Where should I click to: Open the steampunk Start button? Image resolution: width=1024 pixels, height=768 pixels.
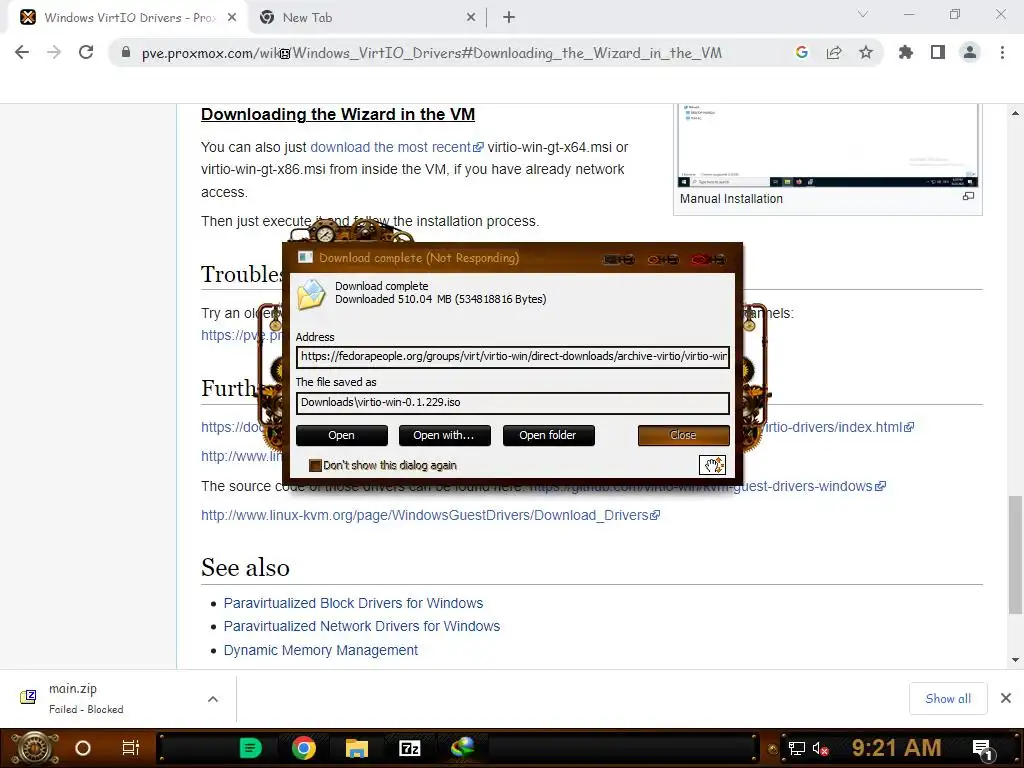coord(34,748)
